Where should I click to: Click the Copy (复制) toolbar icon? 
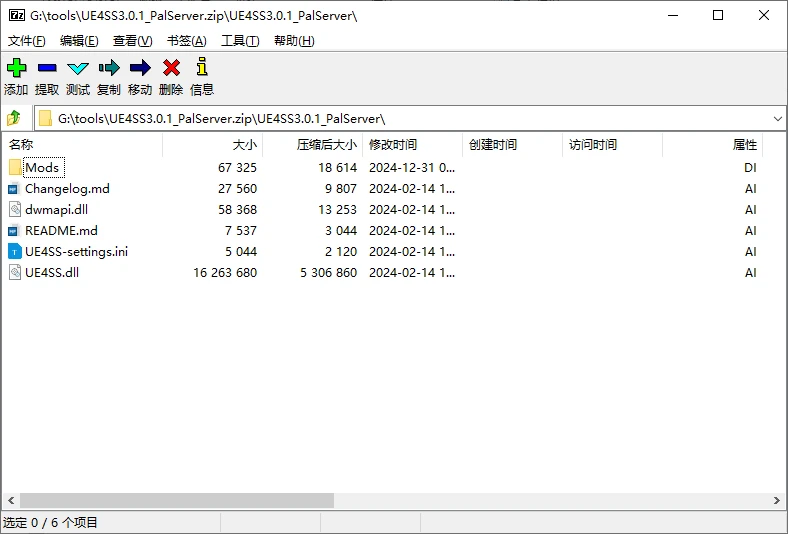[x=109, y=68]
